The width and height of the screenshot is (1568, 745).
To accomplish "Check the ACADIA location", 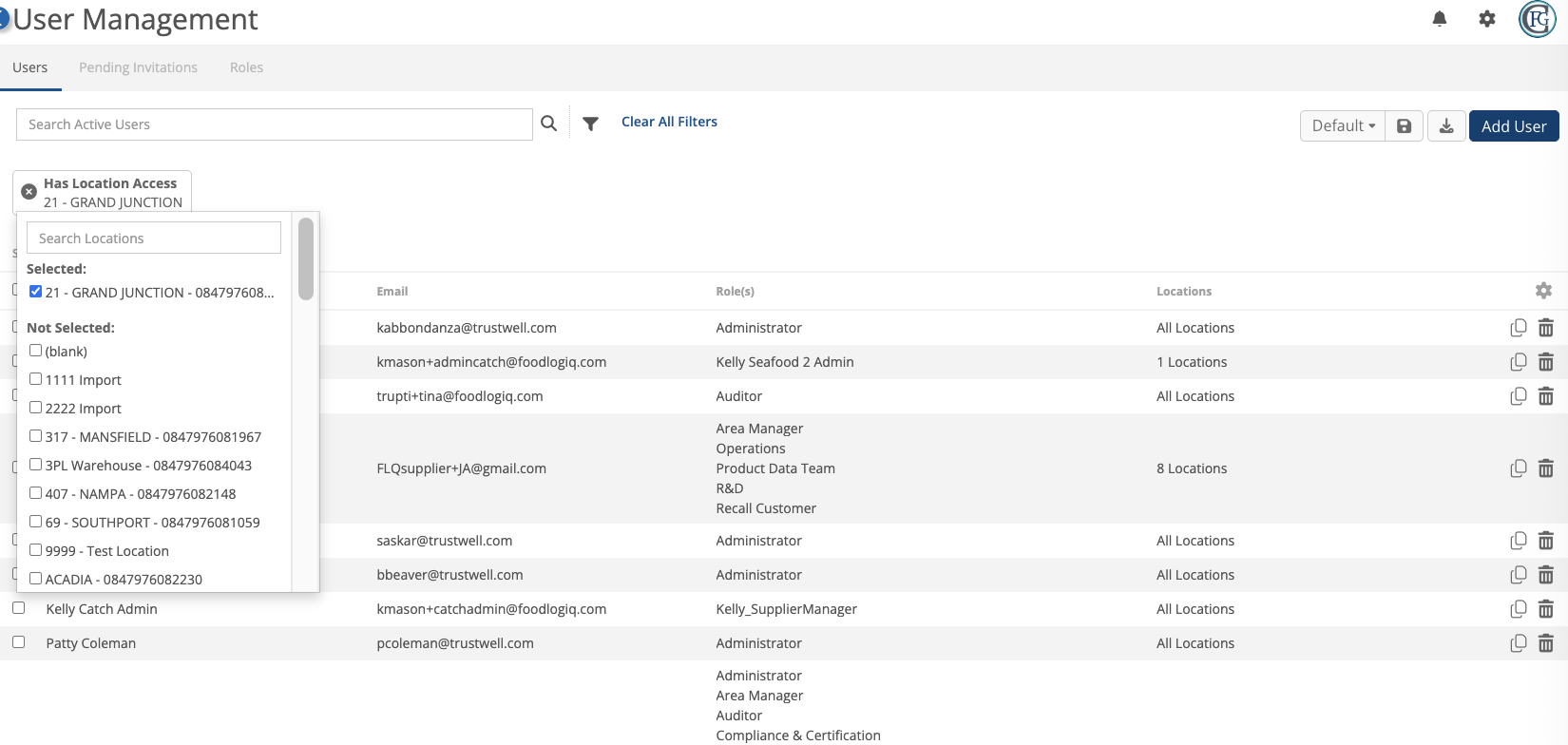I will point(35,579).
